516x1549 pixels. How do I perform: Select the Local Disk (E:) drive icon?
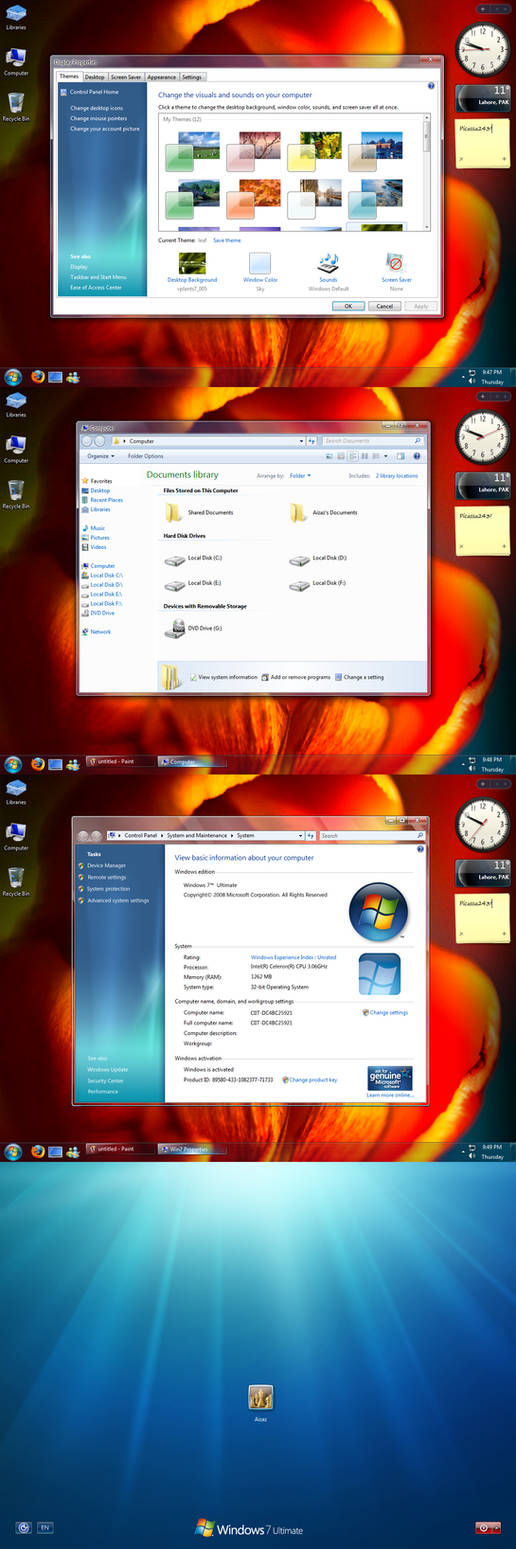[x=174, y=585]
